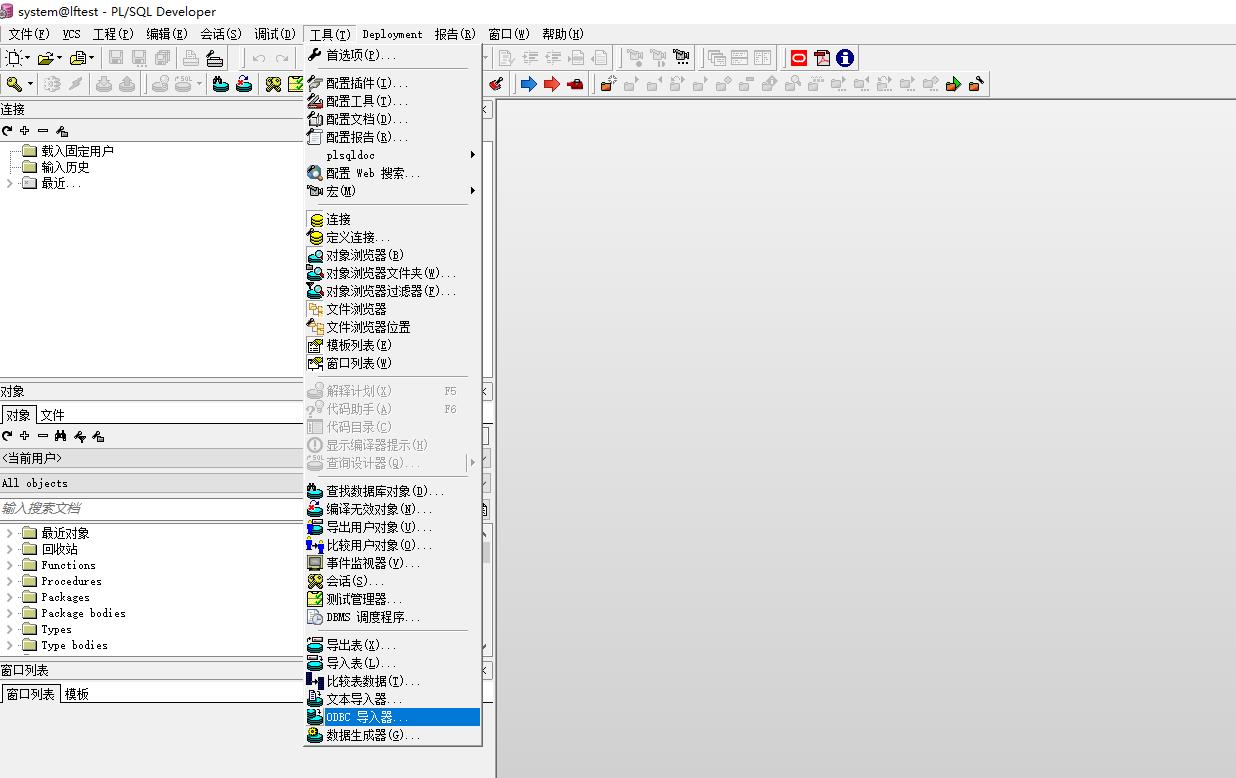1236x778 pixels.
Task: Click the blue info icon in toolbar
Action: (x=845, y=58)
